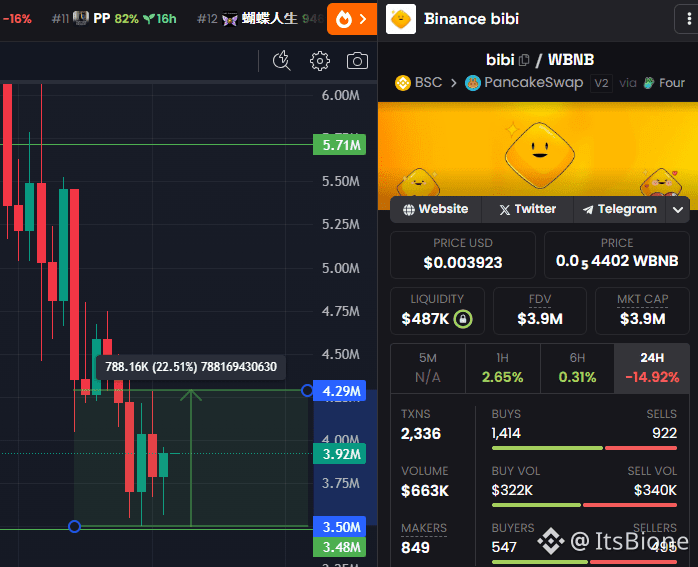Select the 1H timeframe tab
This screenshot has height=567, width=698.
503,368
